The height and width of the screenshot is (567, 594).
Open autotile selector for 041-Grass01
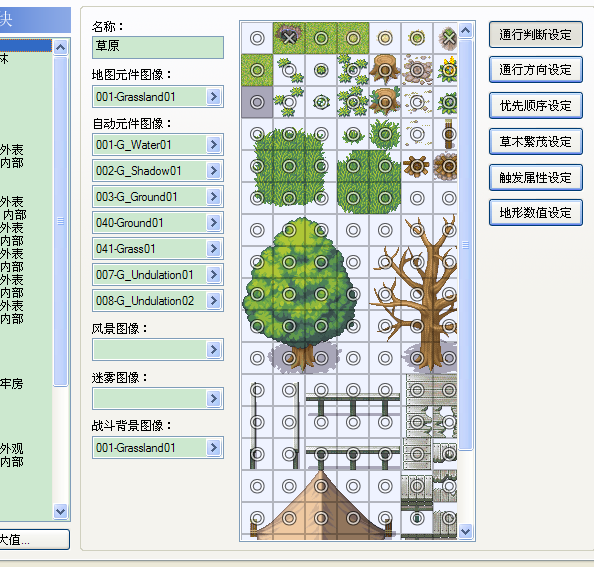pyautogui.click(x=214, y=248)
